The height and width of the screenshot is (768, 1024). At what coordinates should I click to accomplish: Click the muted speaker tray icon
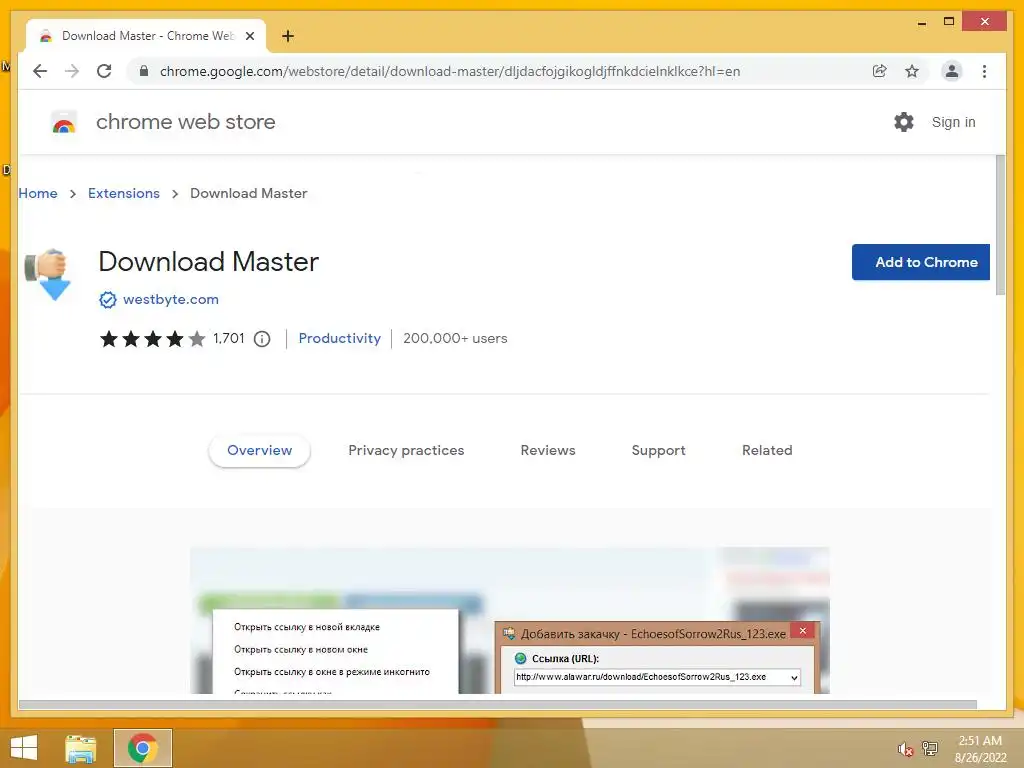[905, 749]
